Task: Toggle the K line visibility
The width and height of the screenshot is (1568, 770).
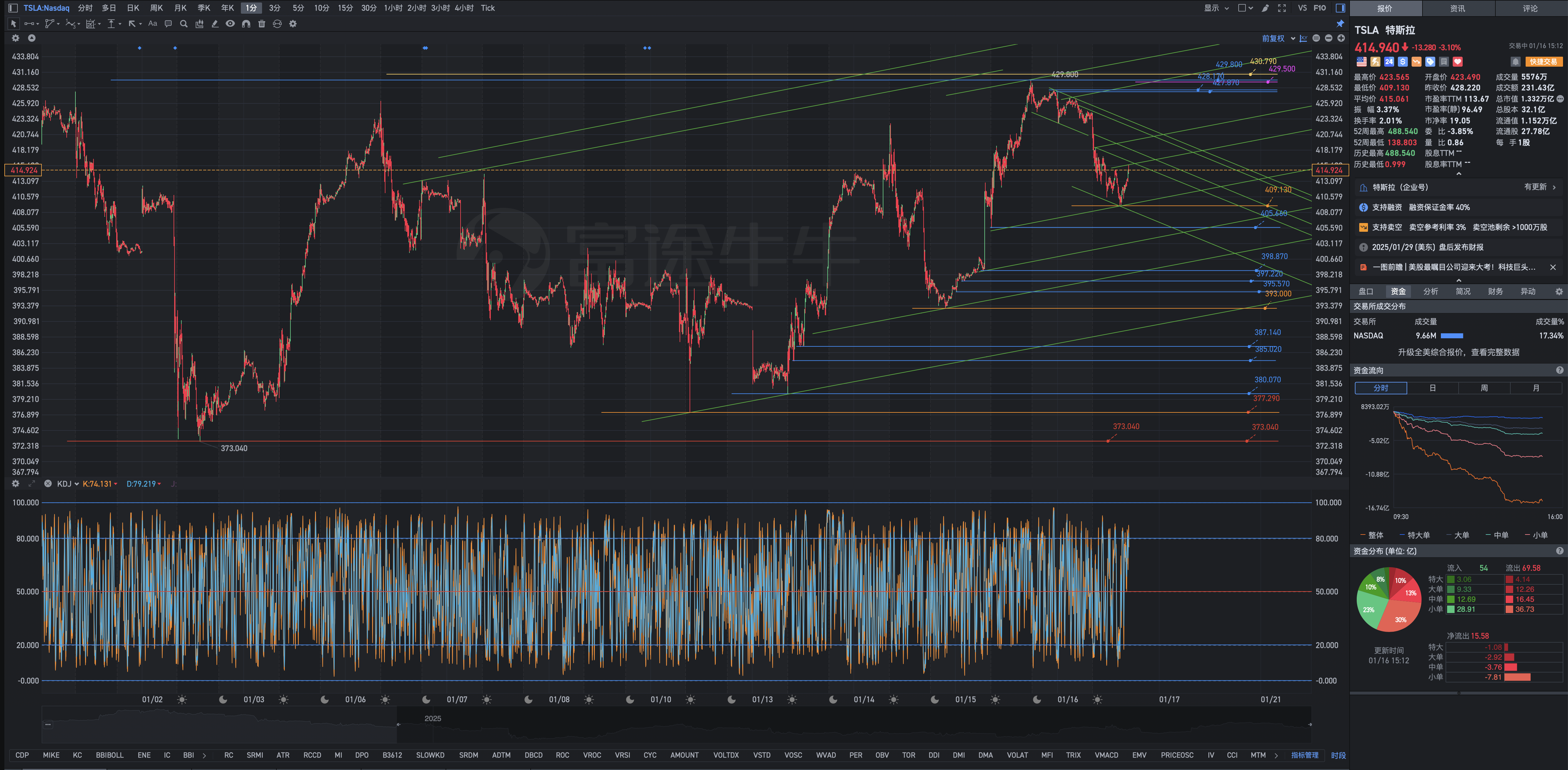Action: pos(100,484)
